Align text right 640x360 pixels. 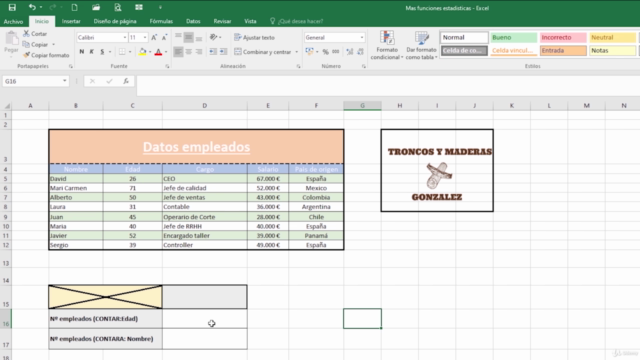click(199, 52)
